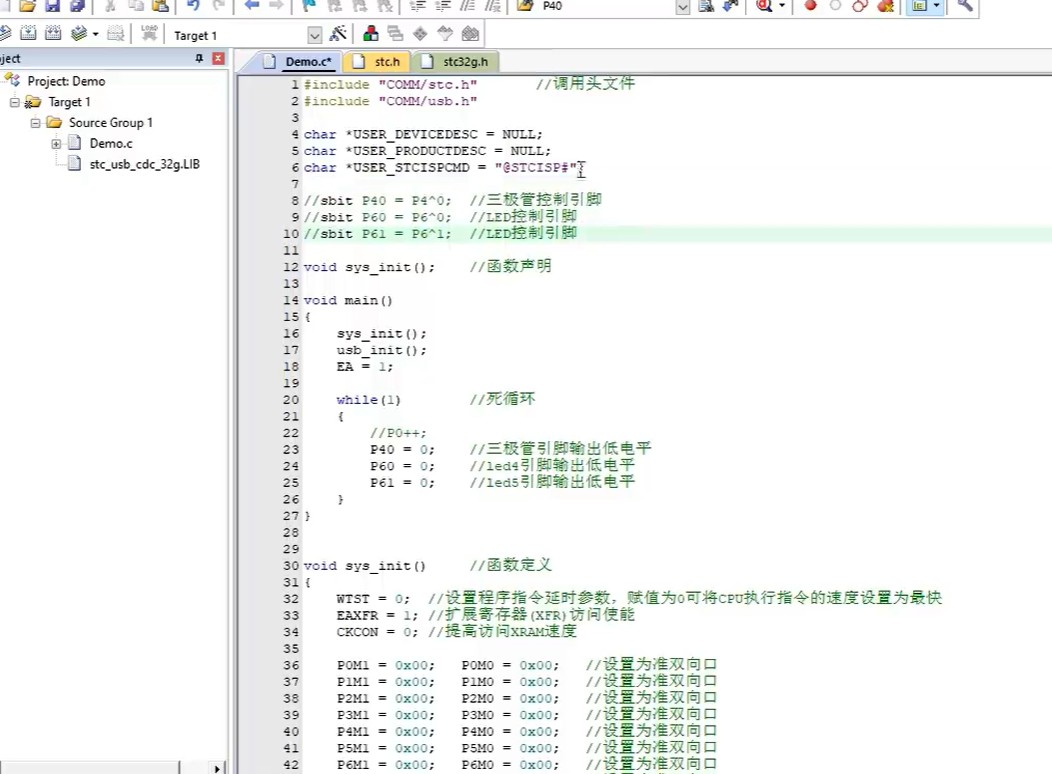Click the "@STCISP#" string literal

[x=535, y=168]
